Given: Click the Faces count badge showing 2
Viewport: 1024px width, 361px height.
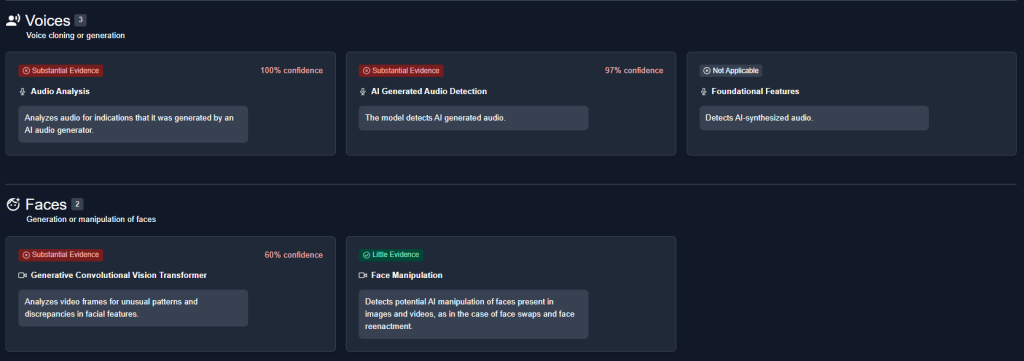Looking at the screenshot, I should 77,204.
